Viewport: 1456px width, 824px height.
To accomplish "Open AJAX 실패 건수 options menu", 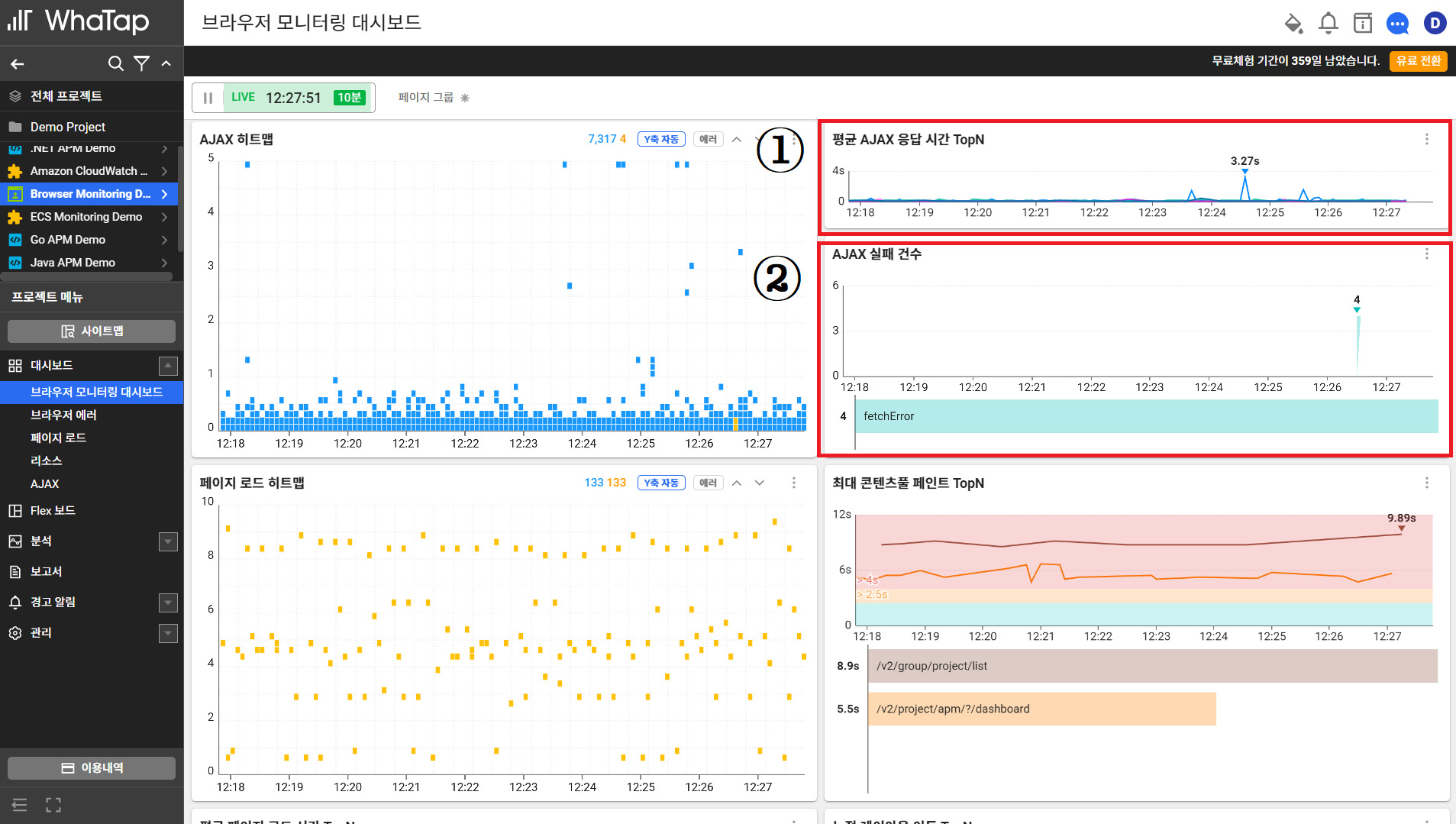I will tap(1427, 254).
